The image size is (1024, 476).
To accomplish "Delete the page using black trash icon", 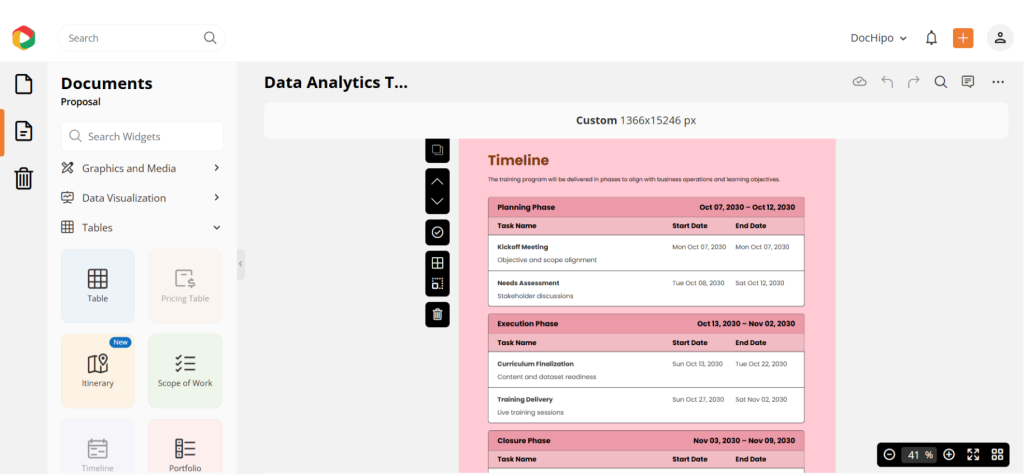I will (437, 314).
